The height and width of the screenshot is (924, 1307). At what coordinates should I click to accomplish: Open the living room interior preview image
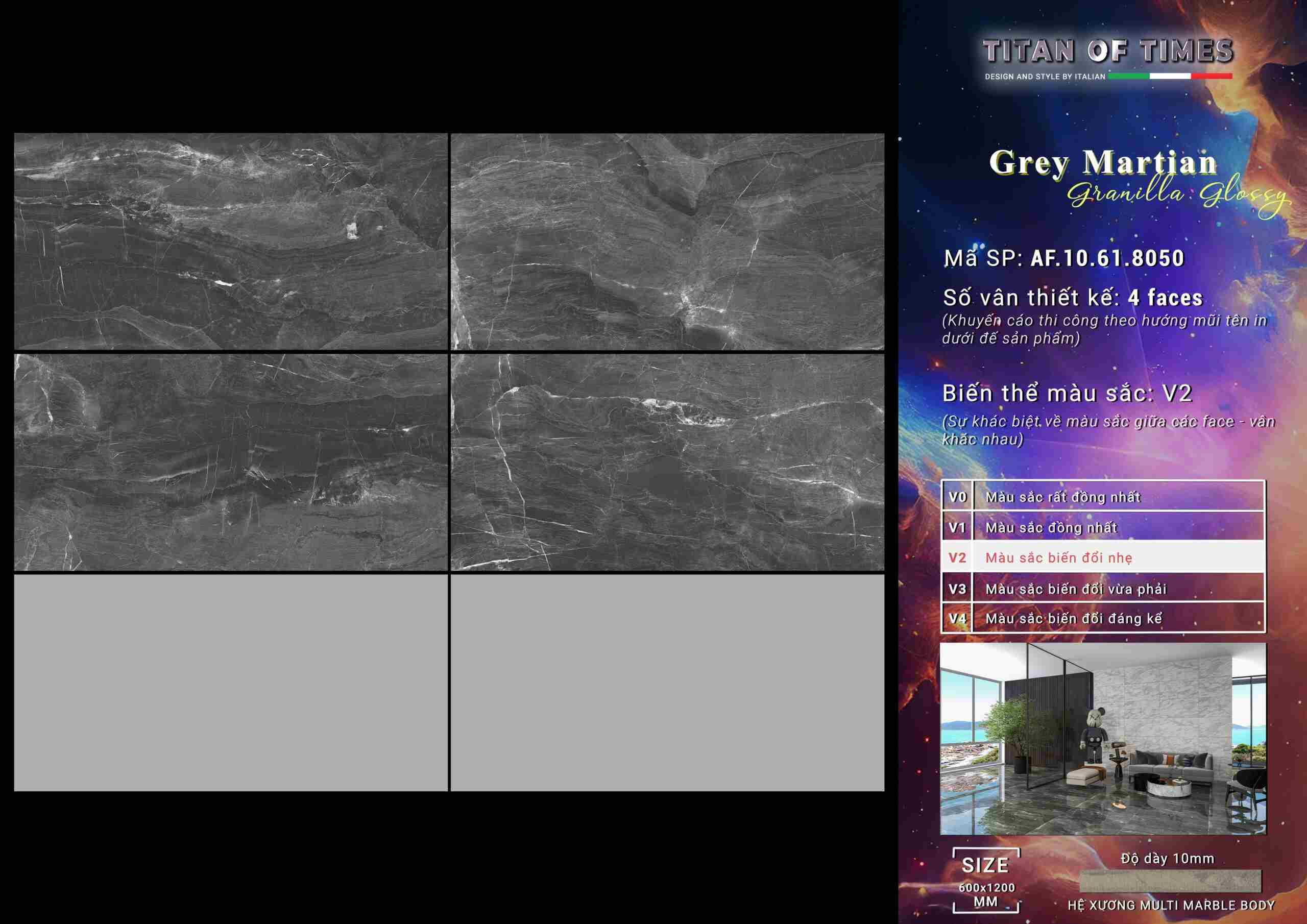[x=1103, y=739]
